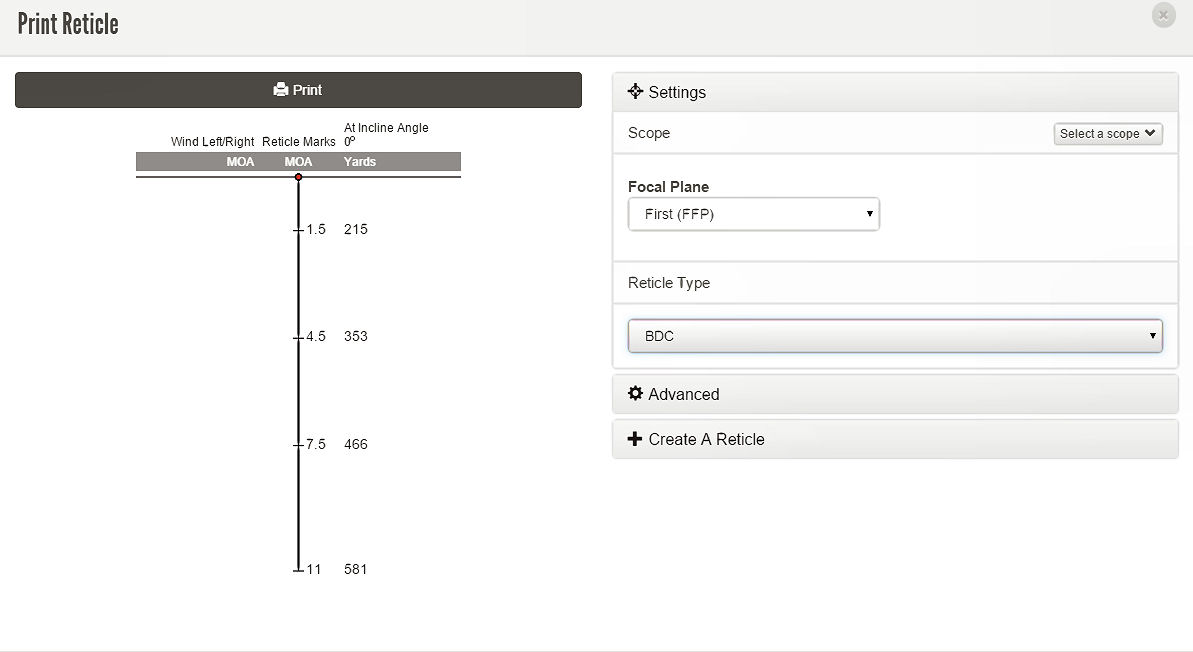Click the Yards column header
This screenshot has width=1193, height=652.
click(360, 162)
